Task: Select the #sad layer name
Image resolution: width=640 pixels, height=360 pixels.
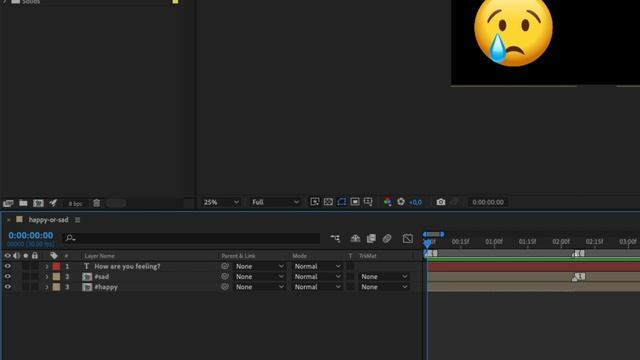Action: (x=102, y=276)
